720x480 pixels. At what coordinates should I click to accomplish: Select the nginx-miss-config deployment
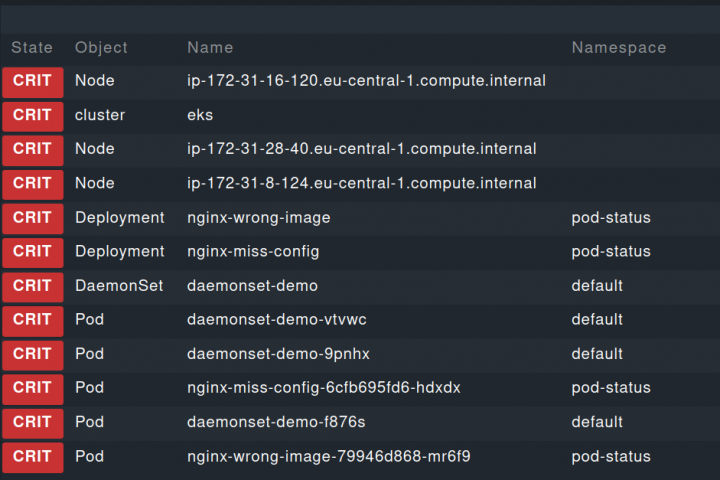click(253, 251)
